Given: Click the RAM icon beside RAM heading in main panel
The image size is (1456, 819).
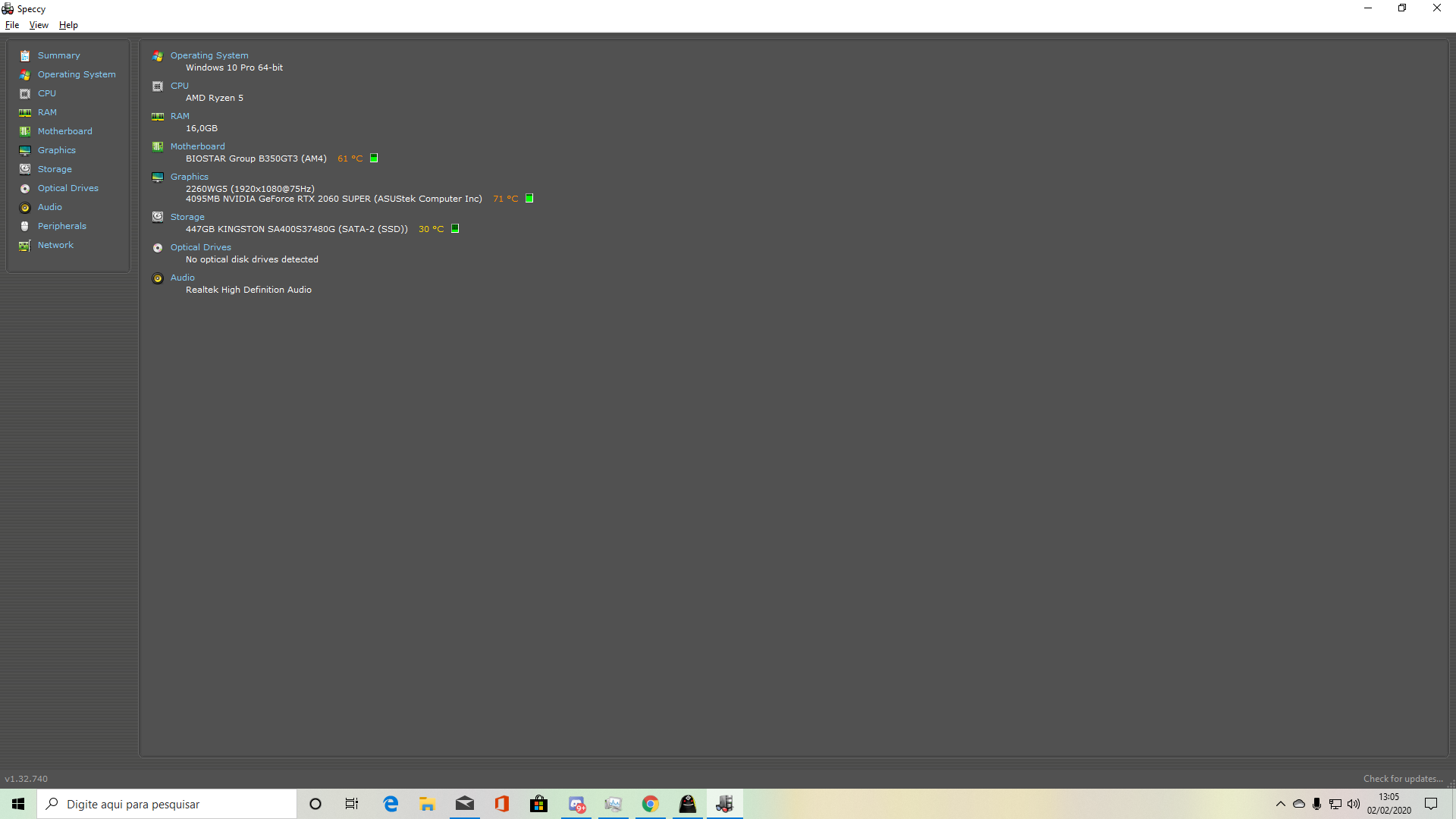Looking at the screenshot, I should [158, 117].
